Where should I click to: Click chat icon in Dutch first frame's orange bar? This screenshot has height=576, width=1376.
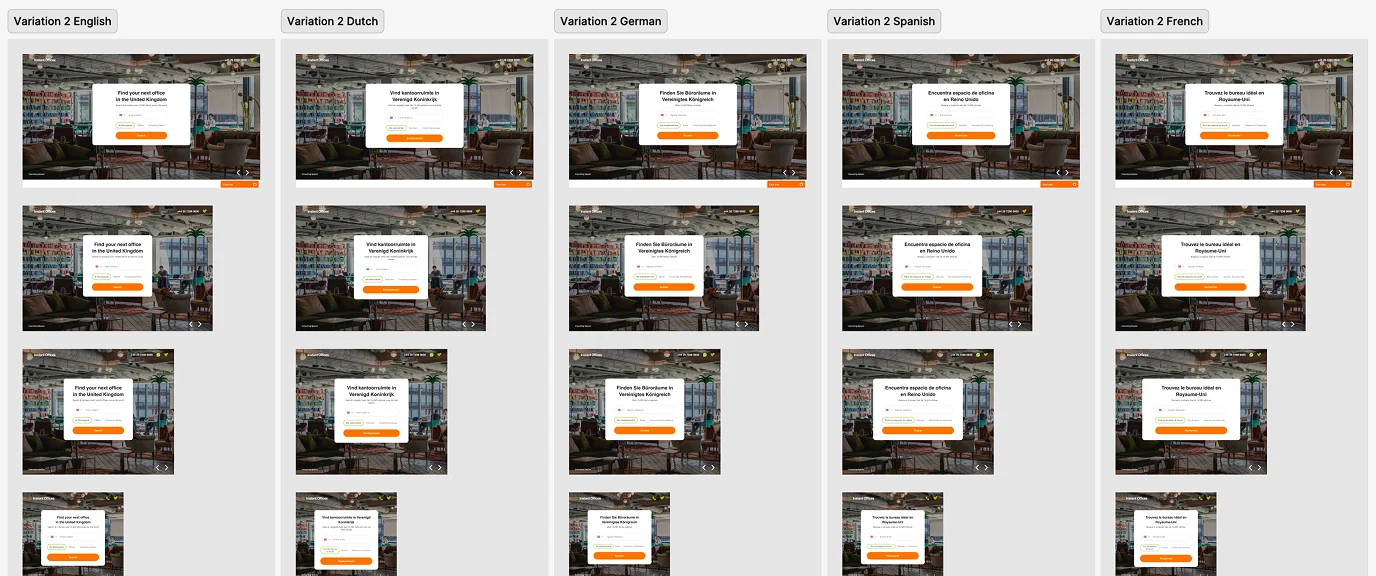click(x=528, y=184)
